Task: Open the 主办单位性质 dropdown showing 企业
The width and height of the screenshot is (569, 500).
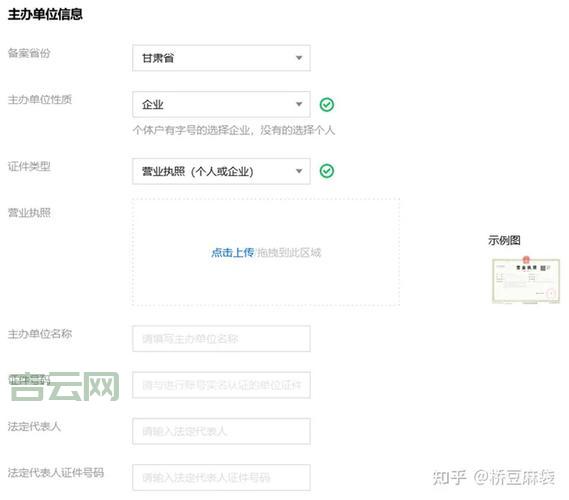Action: click(x=221, y=104)
